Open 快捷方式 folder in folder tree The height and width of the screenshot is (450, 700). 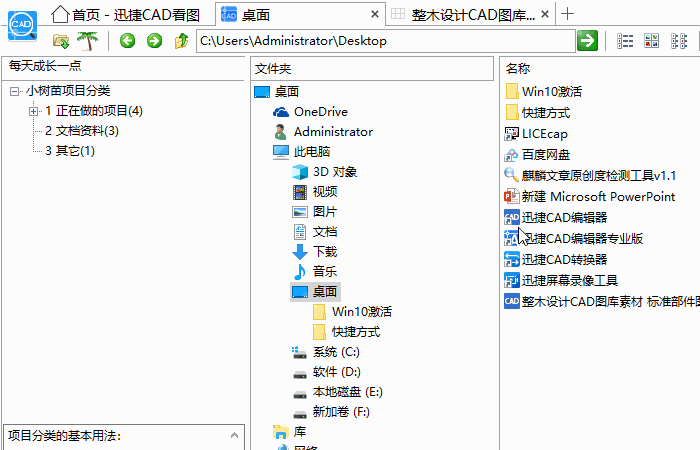pyautogui.click(x=356, y=332)
